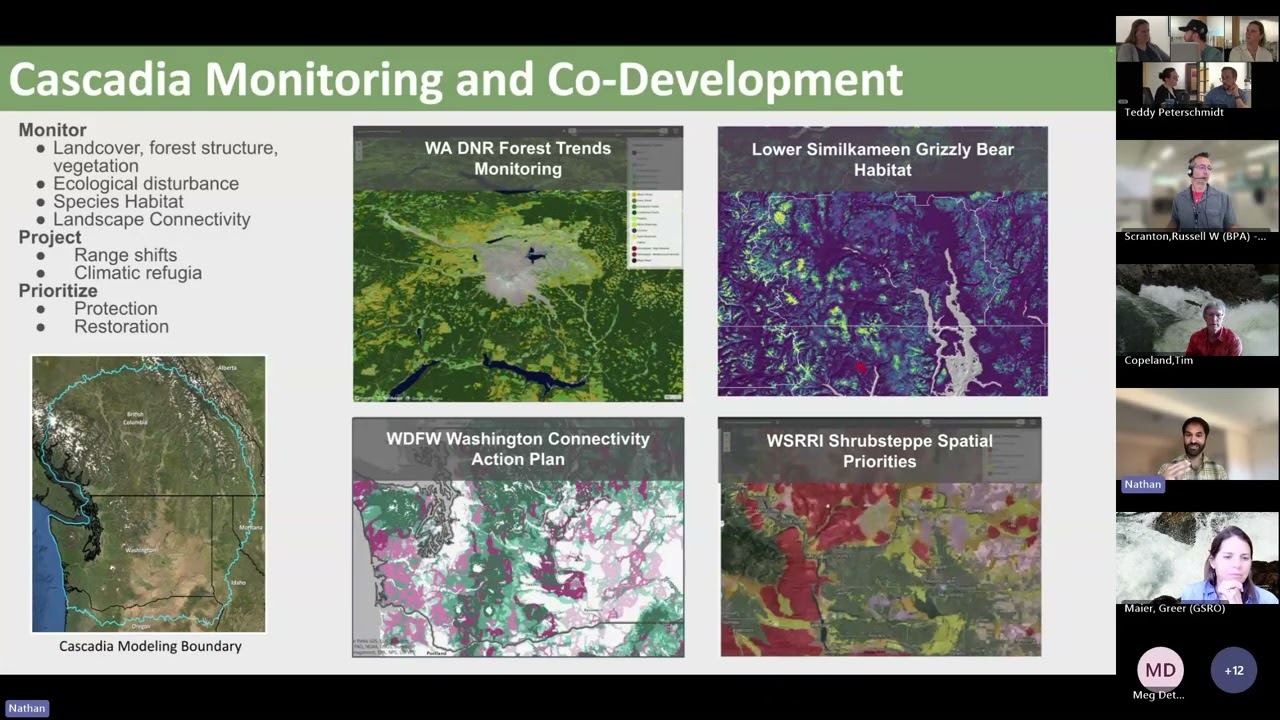Click the 'Ecological disturbance' bullet
Viewport: 1280px width, 720px height.
[146, 184]
